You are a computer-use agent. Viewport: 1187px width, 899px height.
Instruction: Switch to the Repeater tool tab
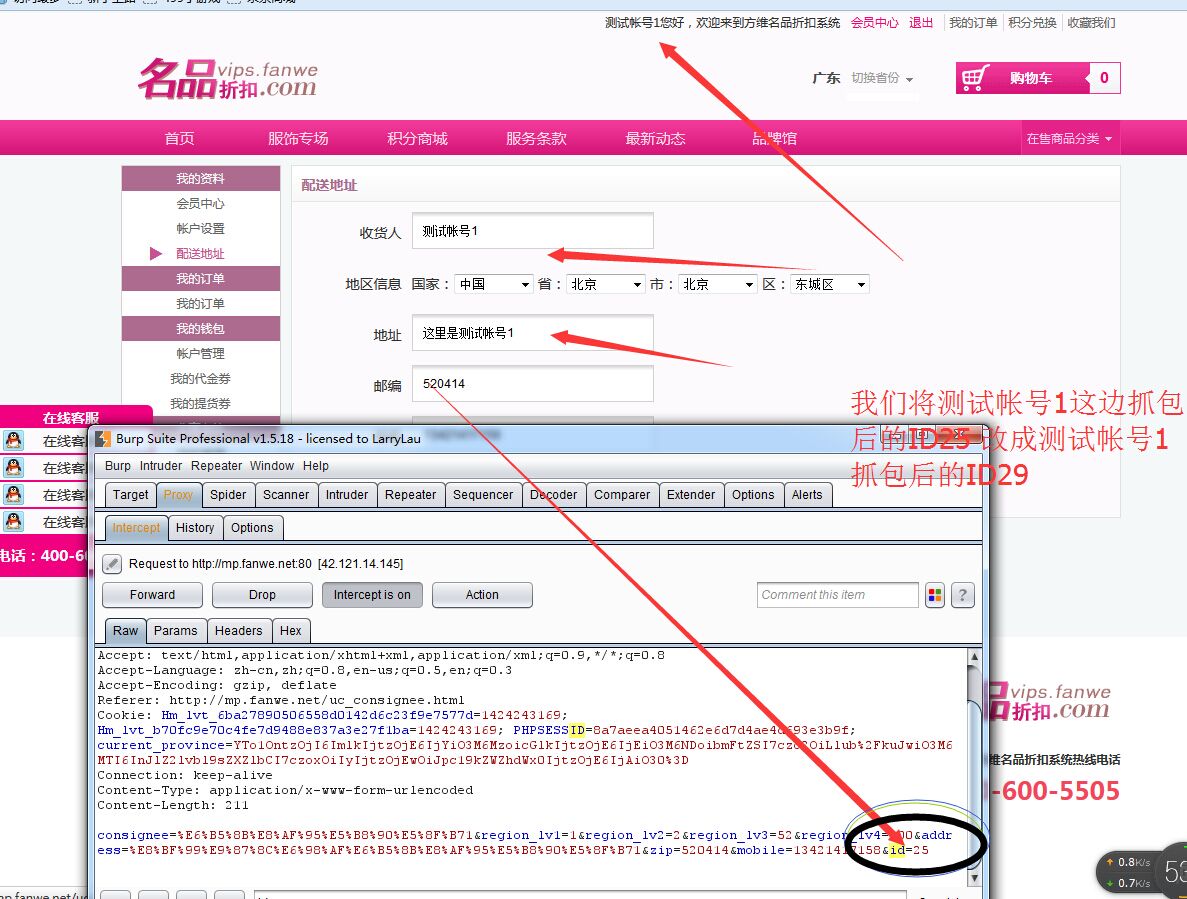click(x=410, y=495)
